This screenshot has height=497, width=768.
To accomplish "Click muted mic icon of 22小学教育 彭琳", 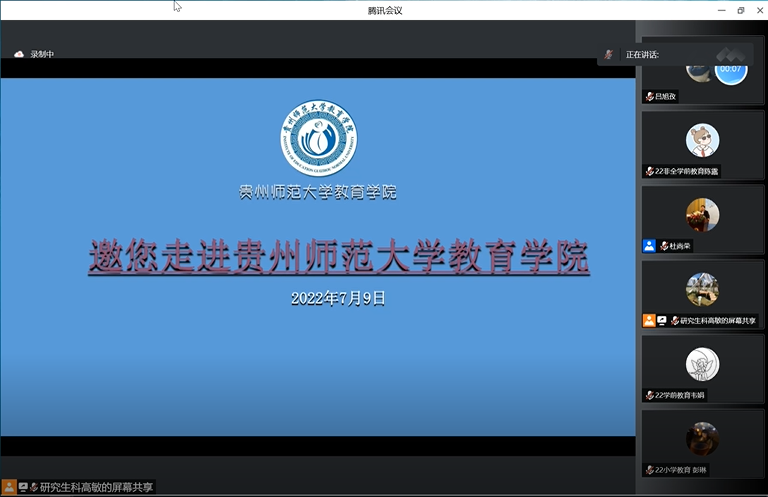I will (x=650, y=470).
